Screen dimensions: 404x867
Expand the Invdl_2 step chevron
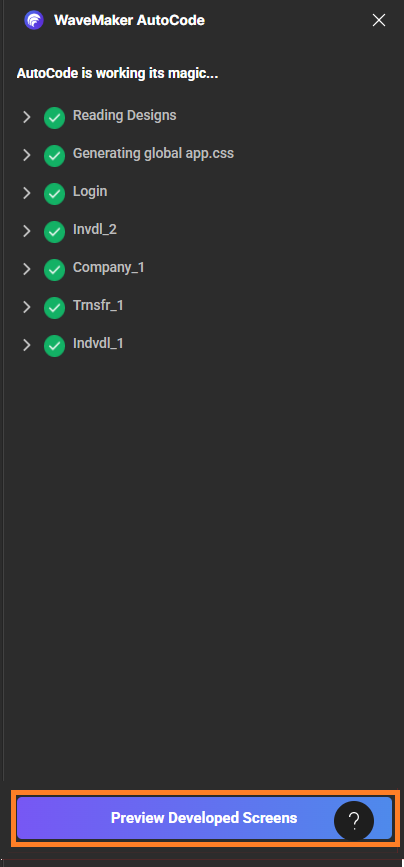coord(26,231)
